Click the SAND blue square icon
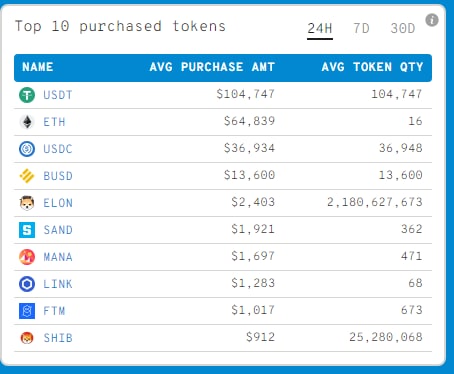This screenshot has height=374, width=454. 27,230
